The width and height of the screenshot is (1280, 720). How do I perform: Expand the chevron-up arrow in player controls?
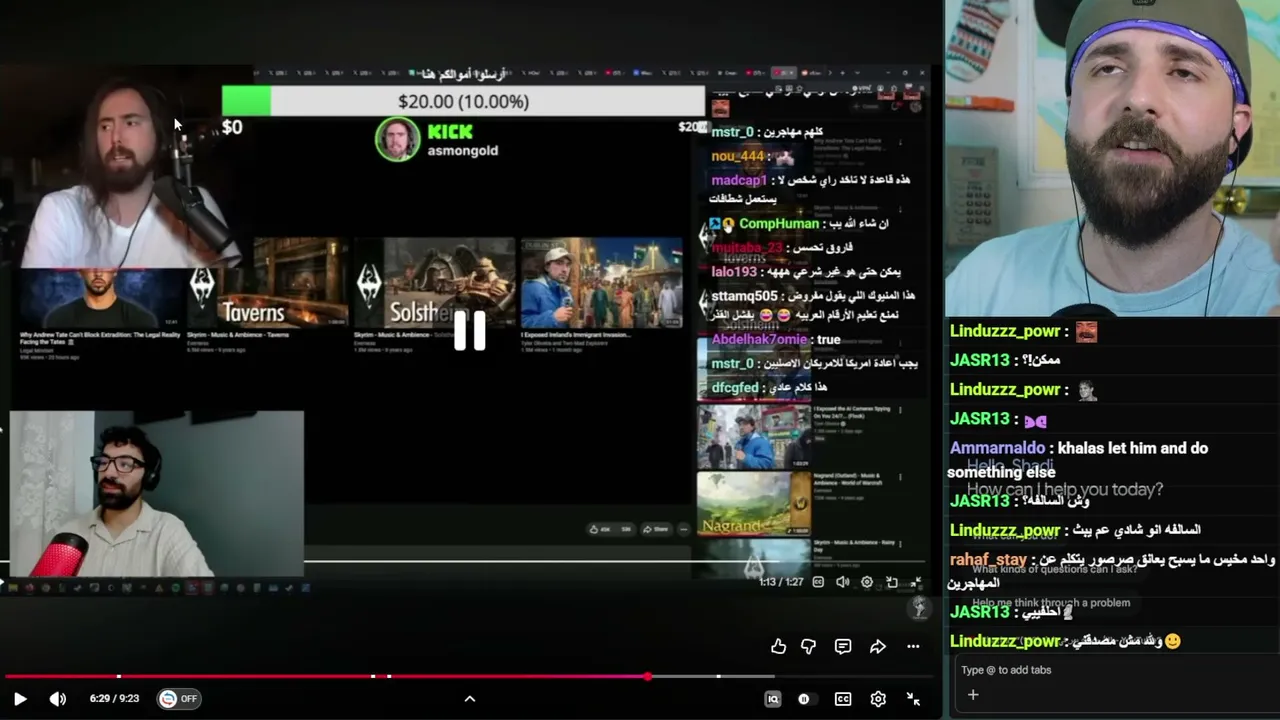470,699
